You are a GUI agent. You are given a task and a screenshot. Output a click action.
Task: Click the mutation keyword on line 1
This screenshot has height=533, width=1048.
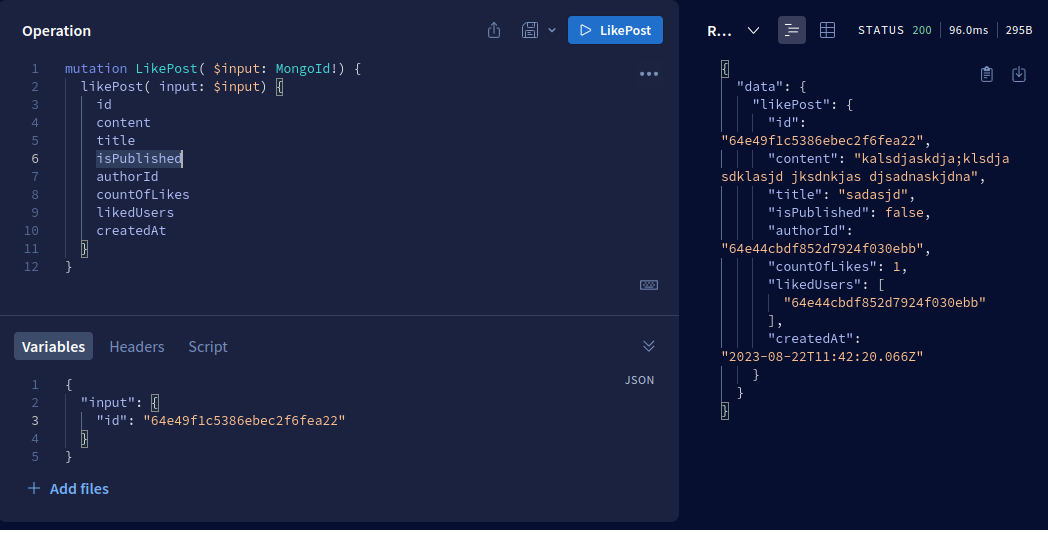point(96,68)
